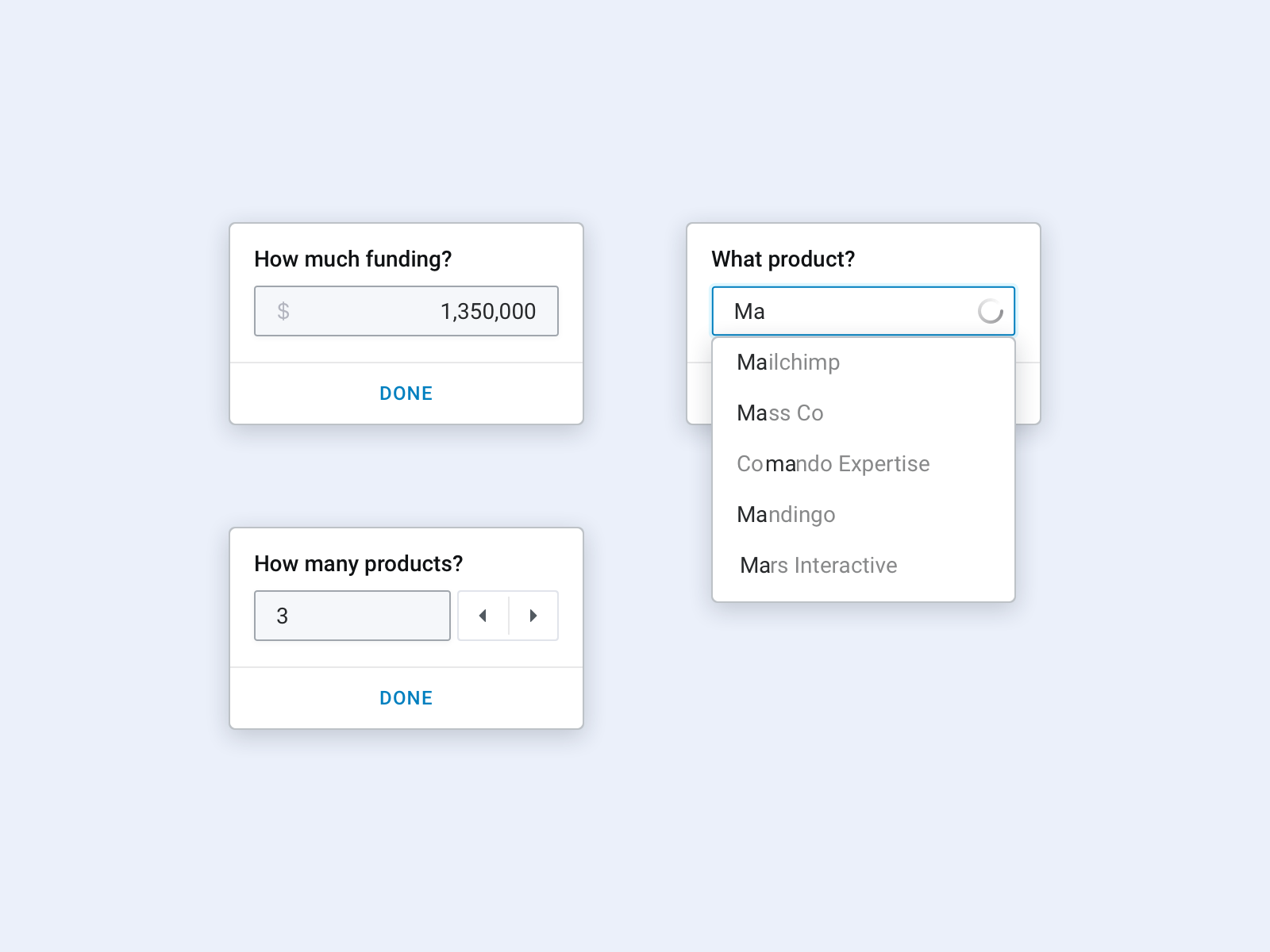Confirm product count with DONE button
Image resolution: width=1270 pixels, height=952 pixels.
tap(406, 698)
